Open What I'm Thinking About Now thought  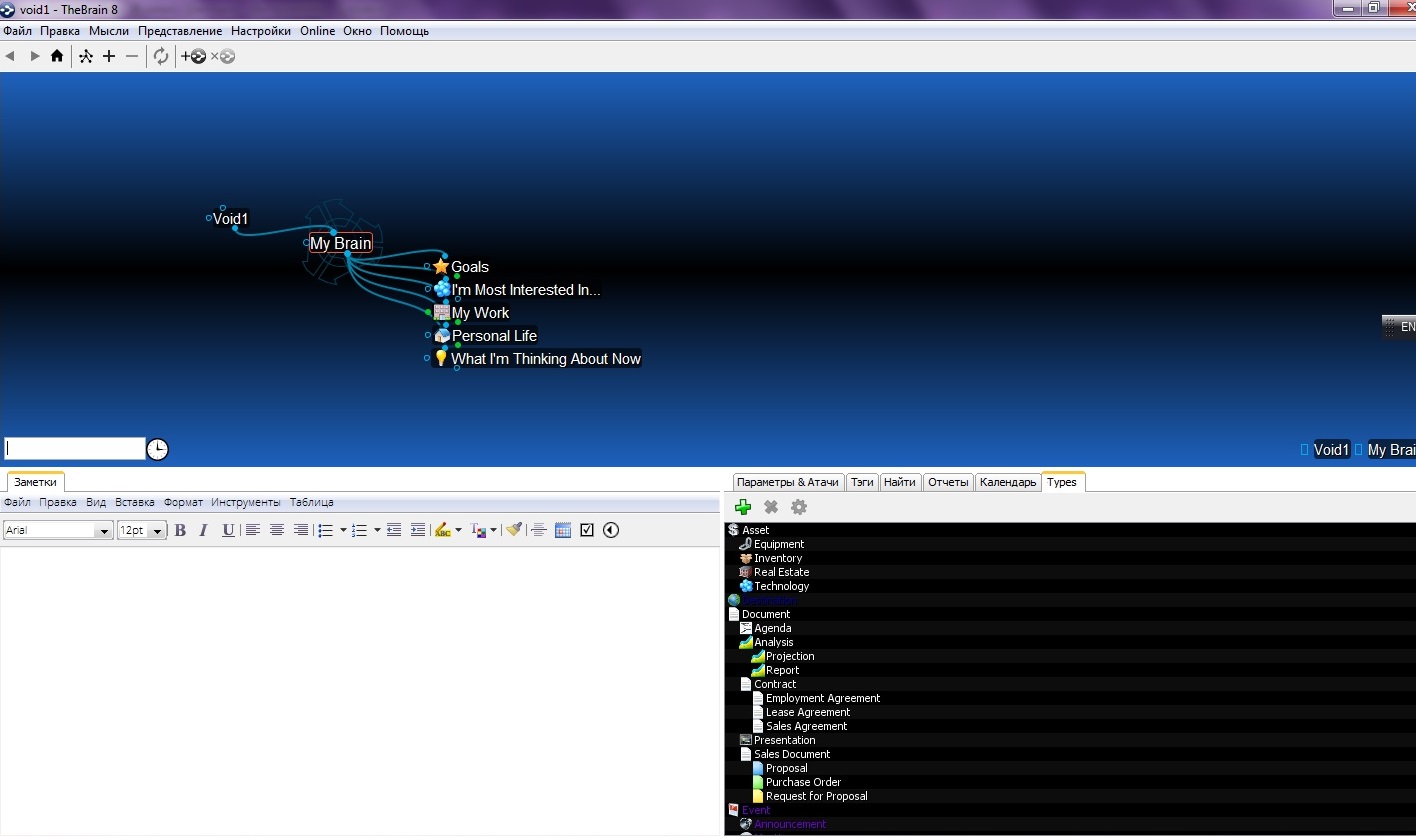point(546,359)
